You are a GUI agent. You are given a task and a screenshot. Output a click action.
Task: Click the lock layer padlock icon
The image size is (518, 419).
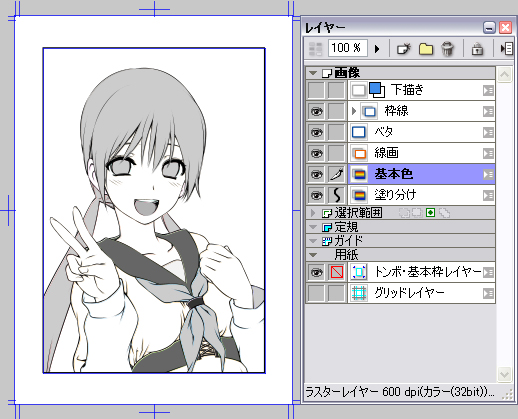pyautogui.click(x=477, y=49)
